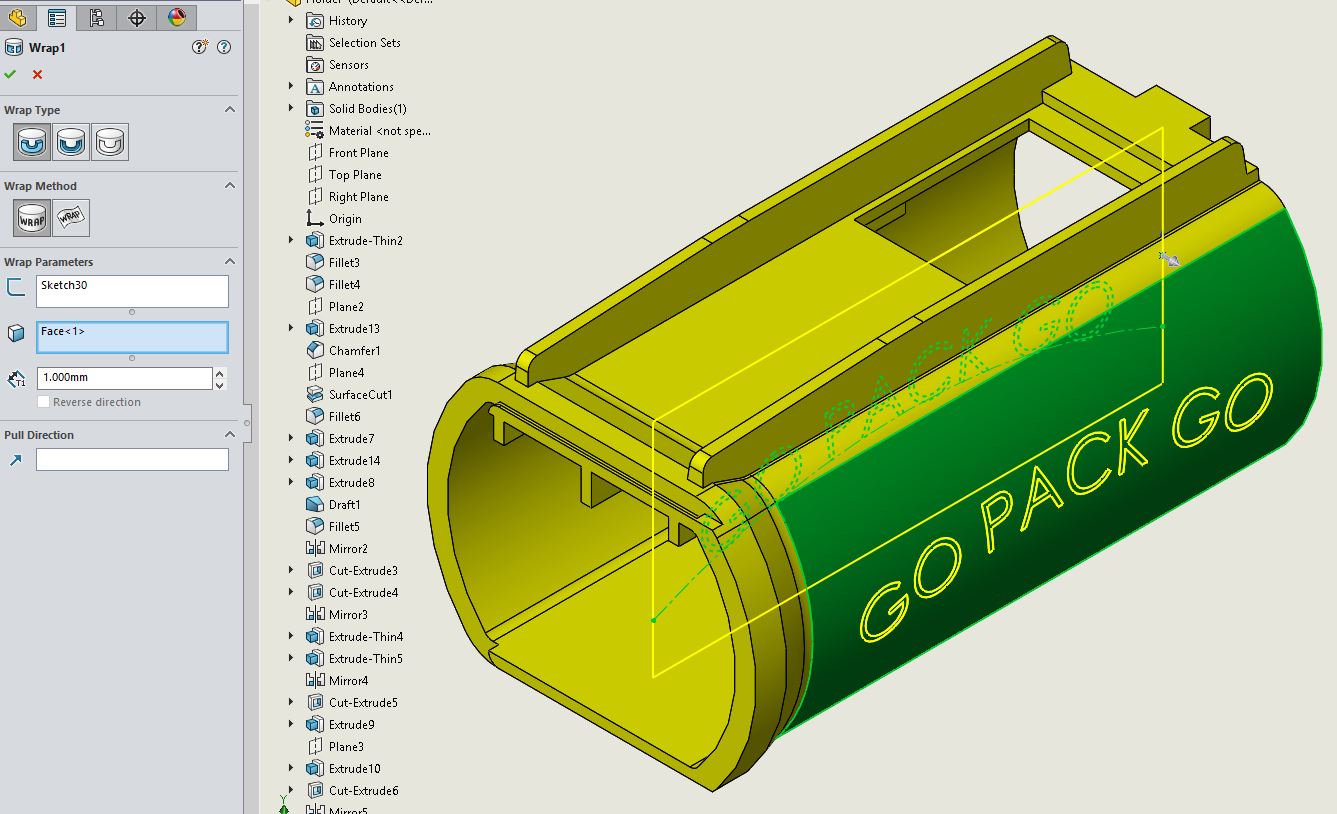Open the Wrap1 help icon
Image resolution: width=1337 pixels, height=814 pixels.
[224, 47]
